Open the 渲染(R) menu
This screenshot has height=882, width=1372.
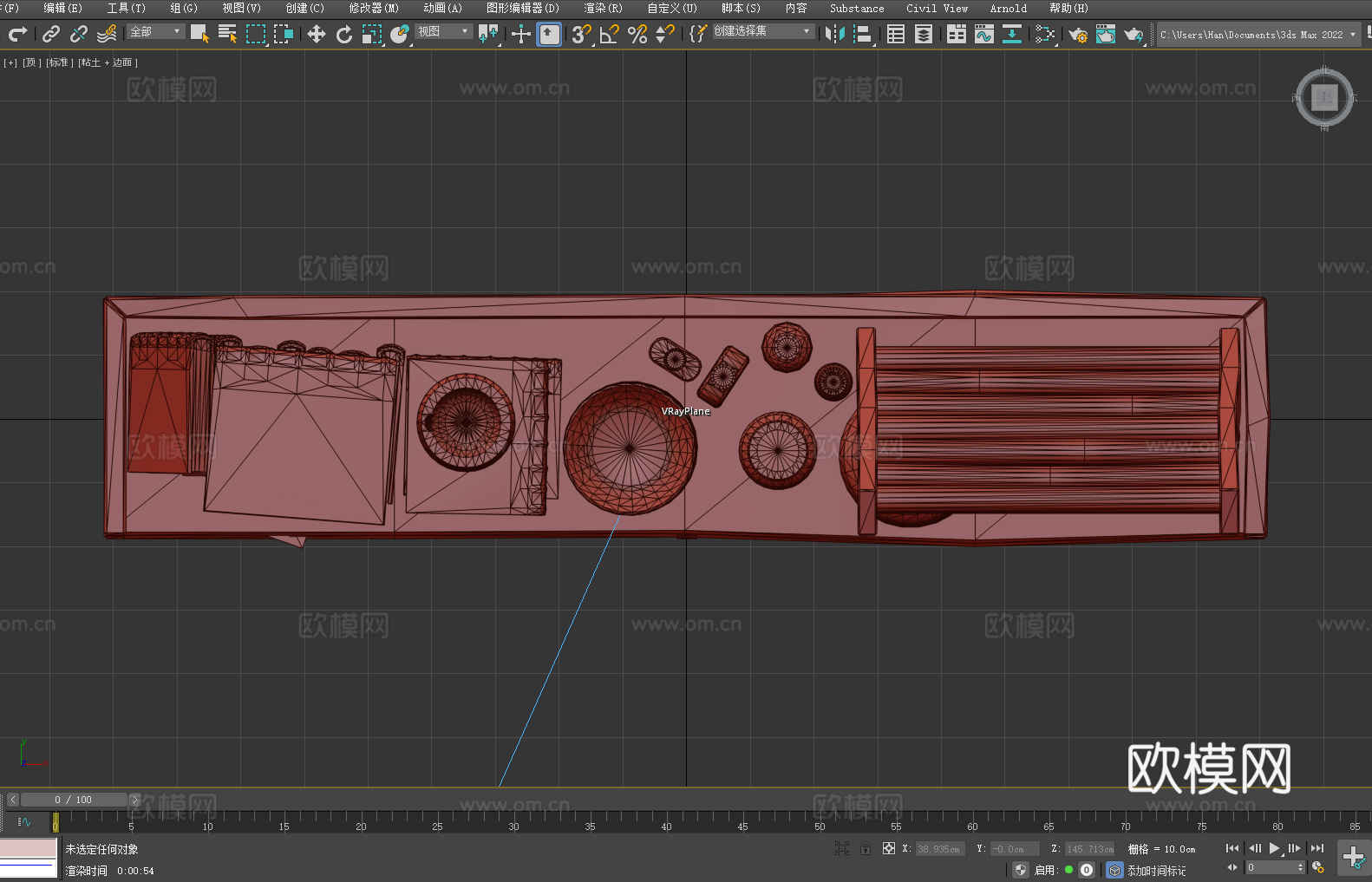point(604,8)
